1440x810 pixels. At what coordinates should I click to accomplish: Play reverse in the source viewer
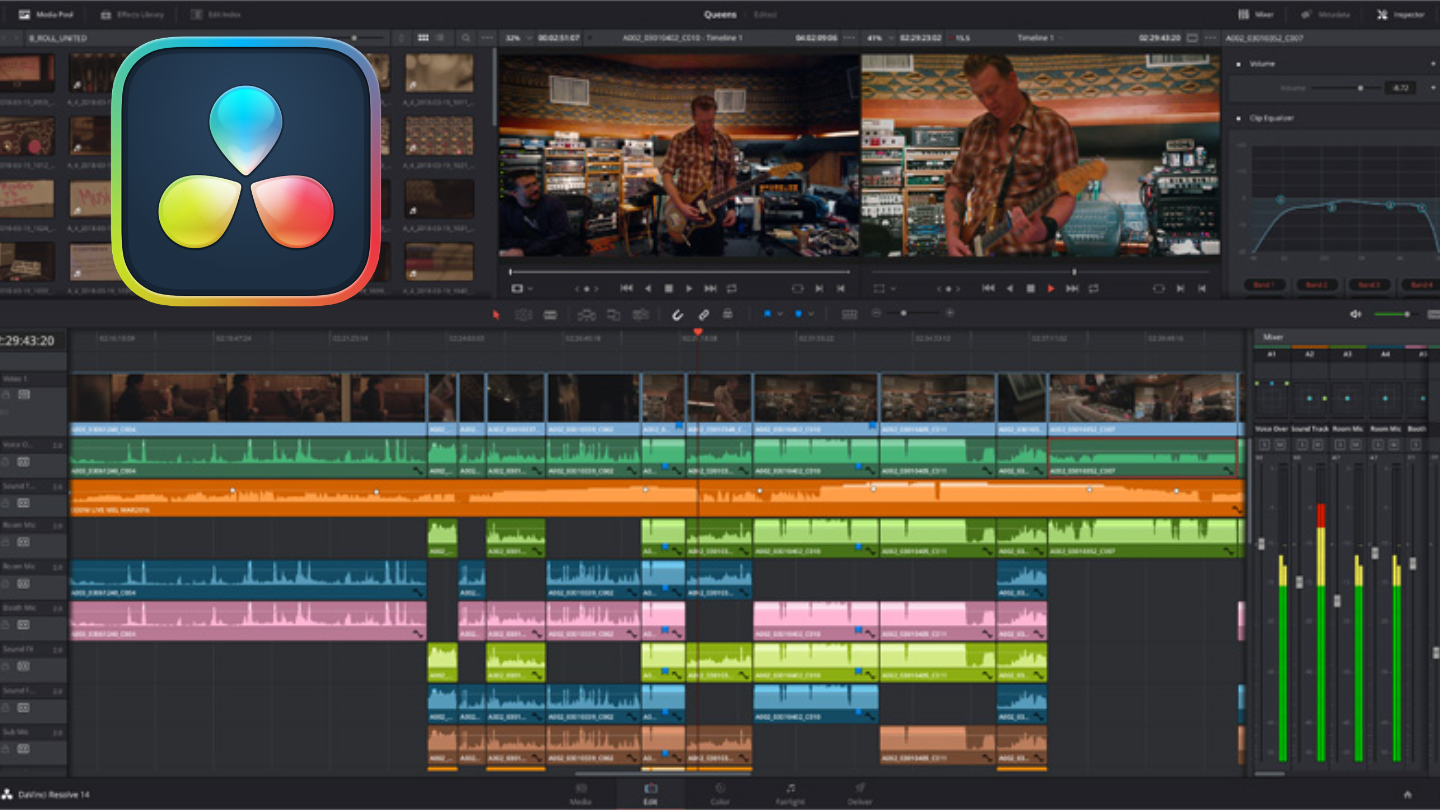647,288
